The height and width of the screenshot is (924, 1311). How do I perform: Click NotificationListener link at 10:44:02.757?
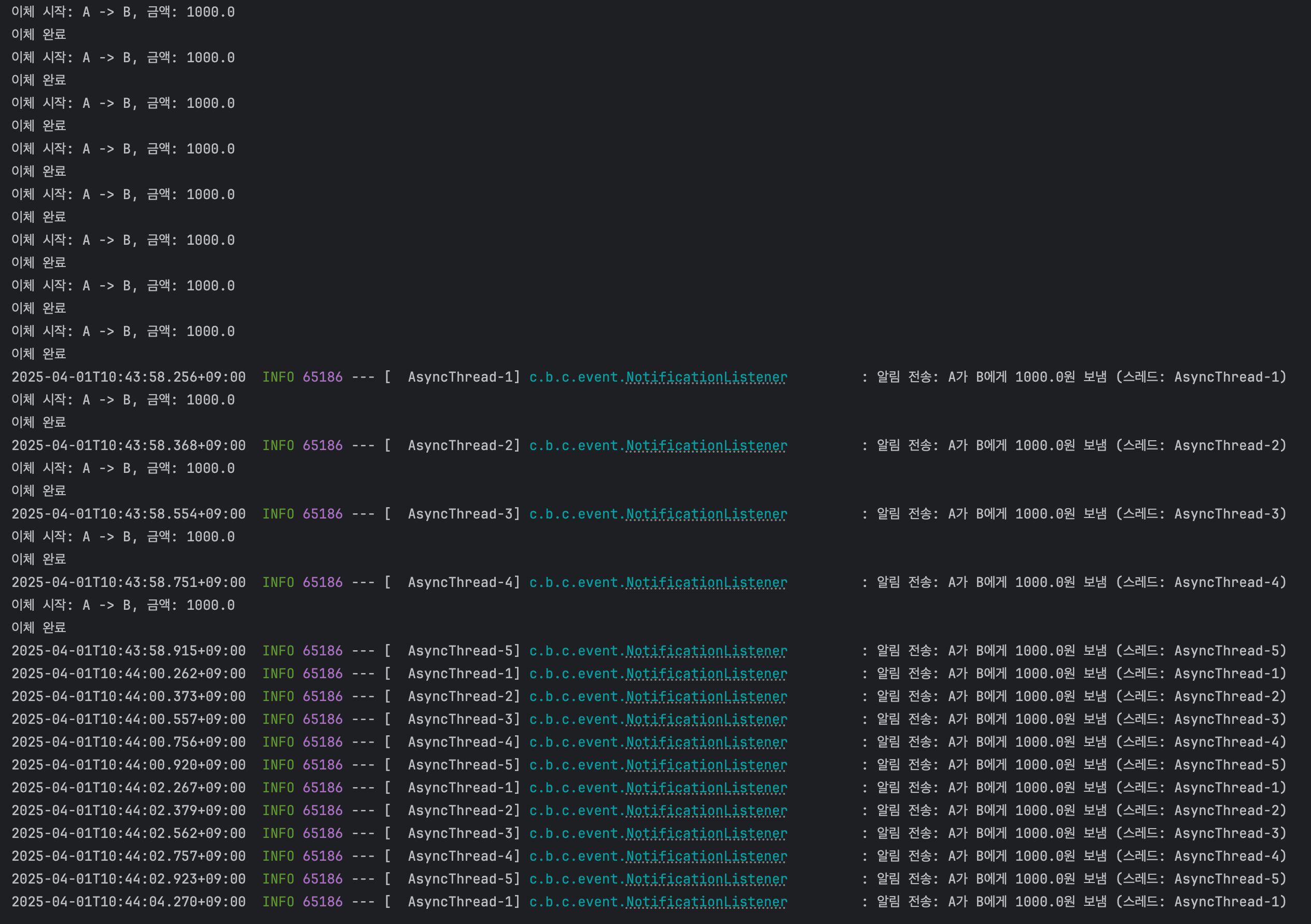click(706, 857)
